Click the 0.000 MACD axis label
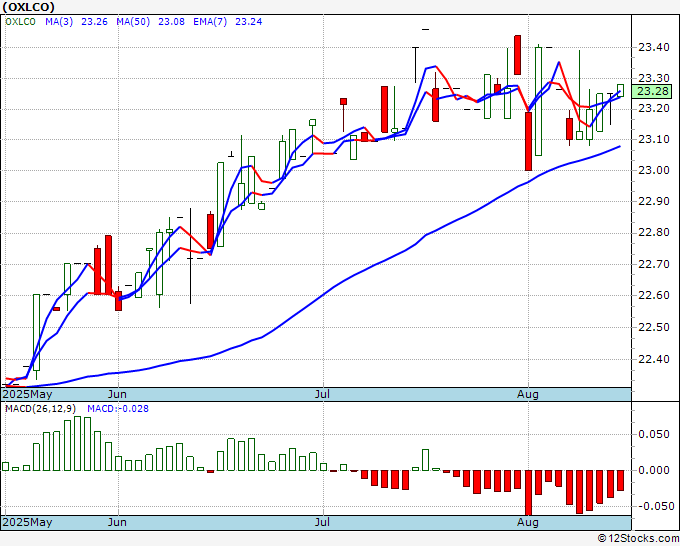This screenshot has height=546, width=680. 654,471
